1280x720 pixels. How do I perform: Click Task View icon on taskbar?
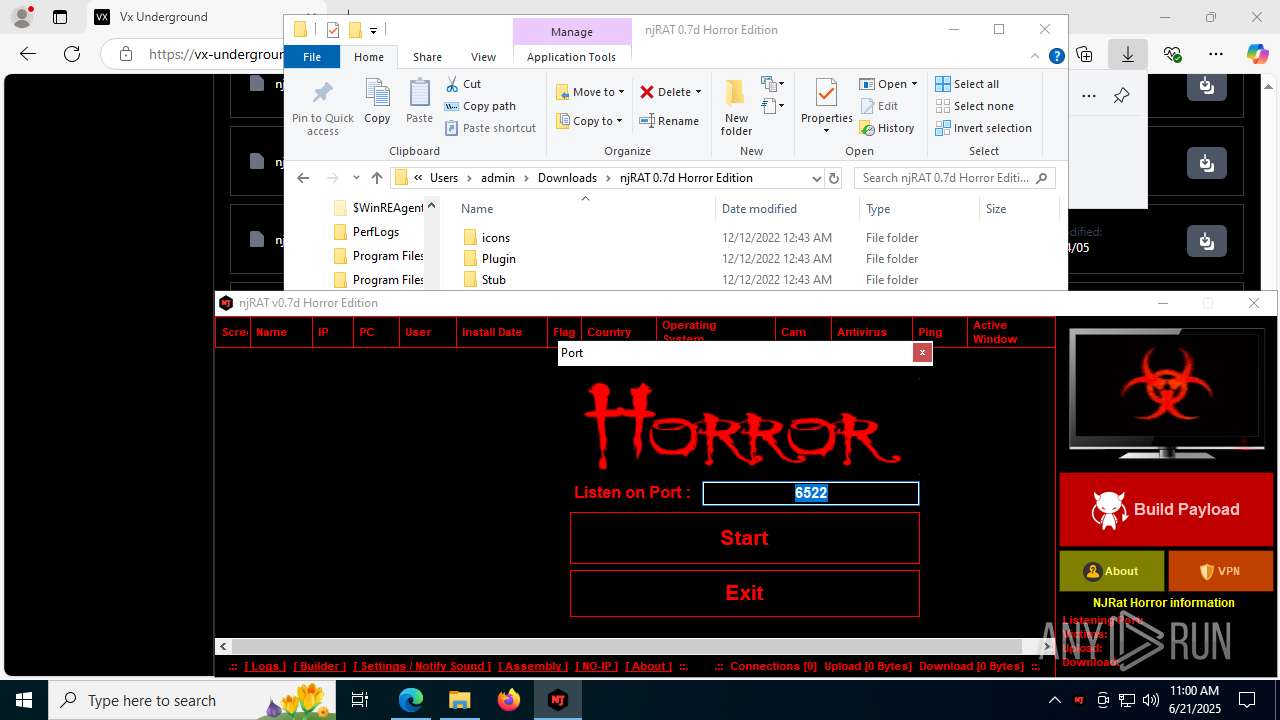coord(361,700)
